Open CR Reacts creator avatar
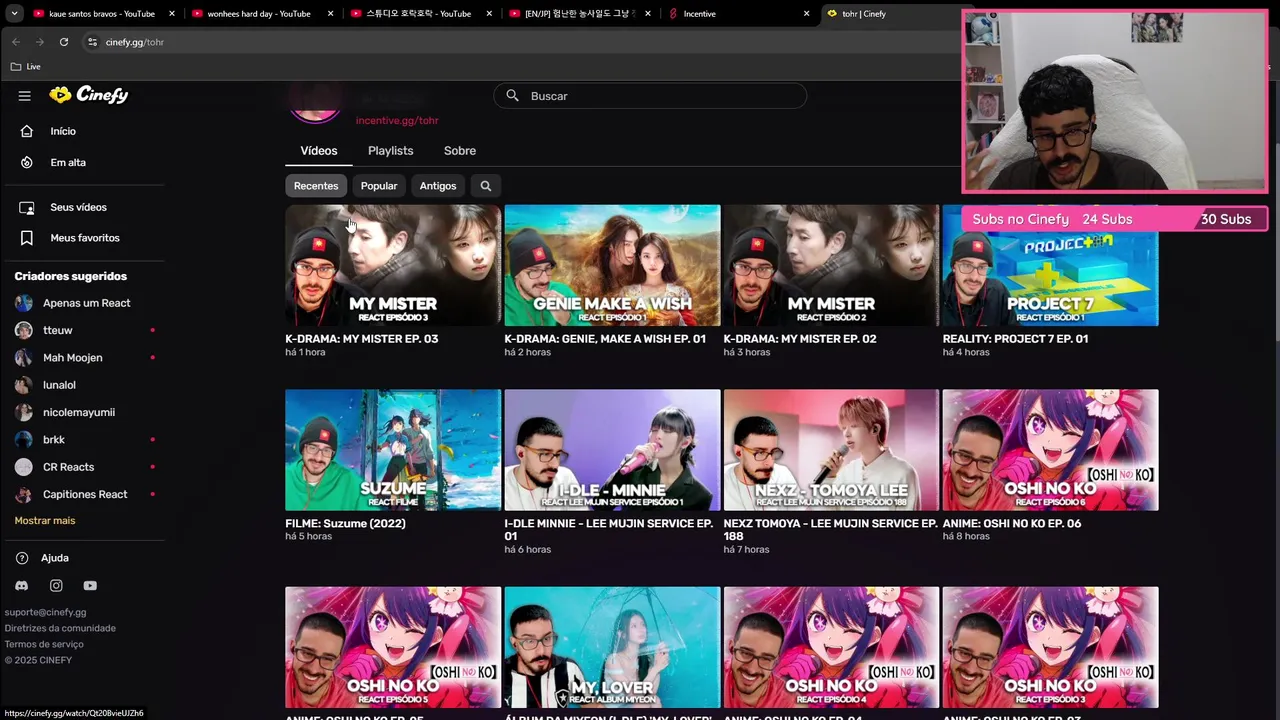1280x720 pixels. point(24,467)
